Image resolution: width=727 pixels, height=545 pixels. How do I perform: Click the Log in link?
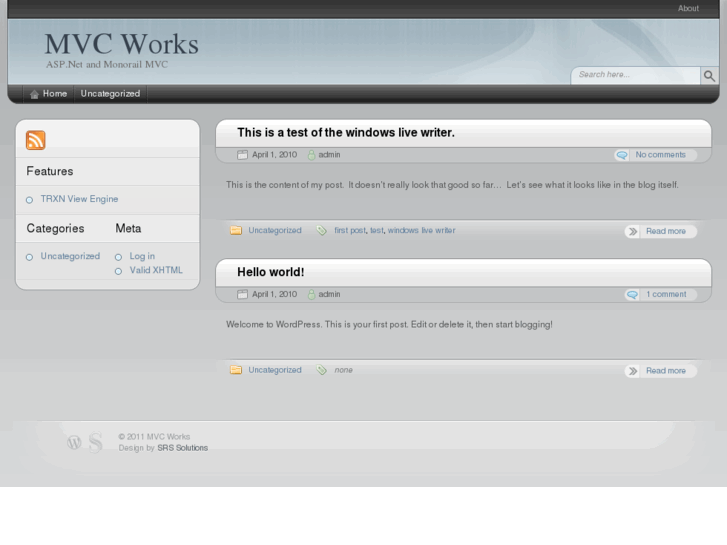pos(142,256)
